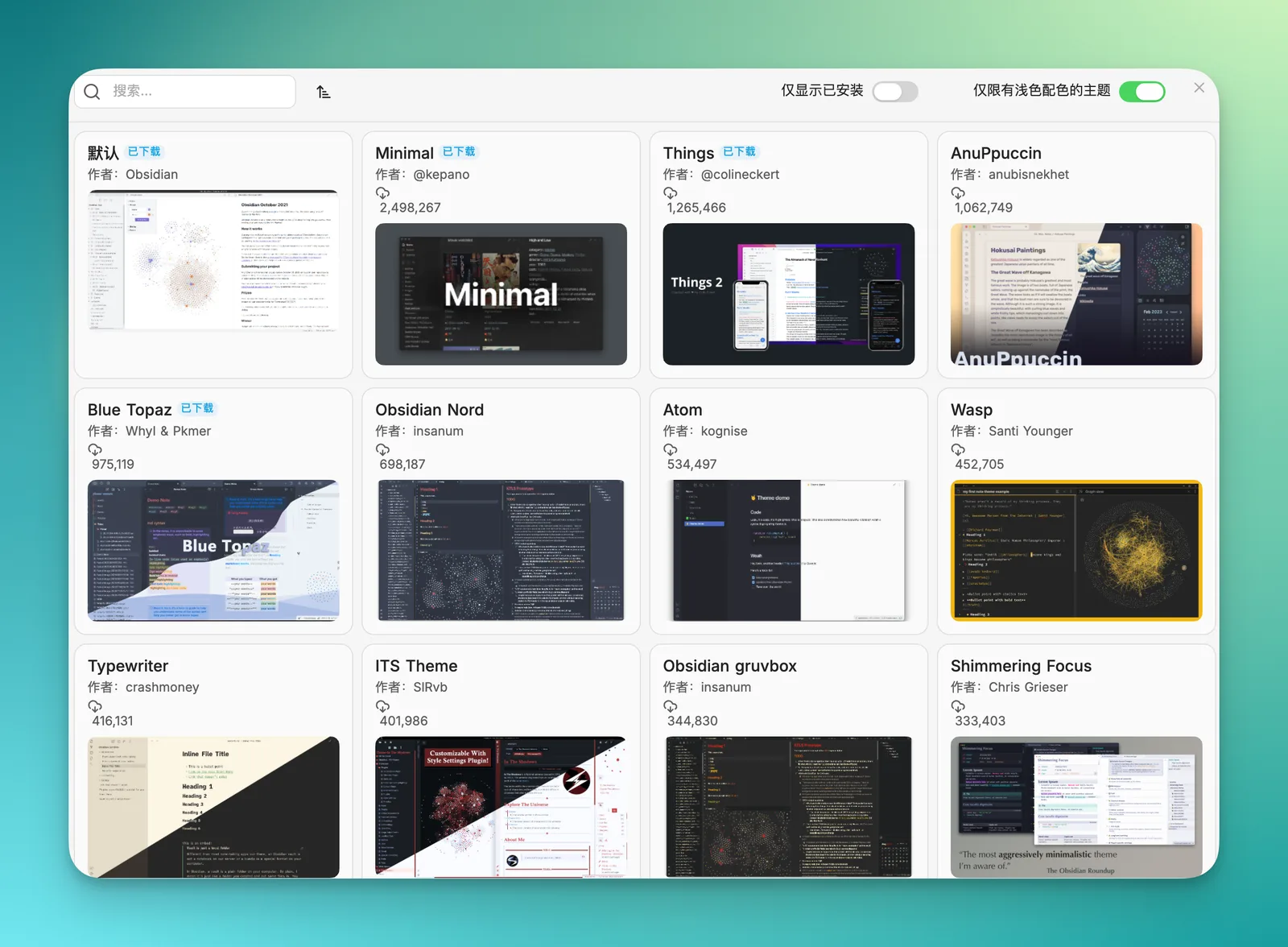The width and height of the screenshot is (1288, 947).
Task: Click the download count 698,187
Action: (402, 465)
